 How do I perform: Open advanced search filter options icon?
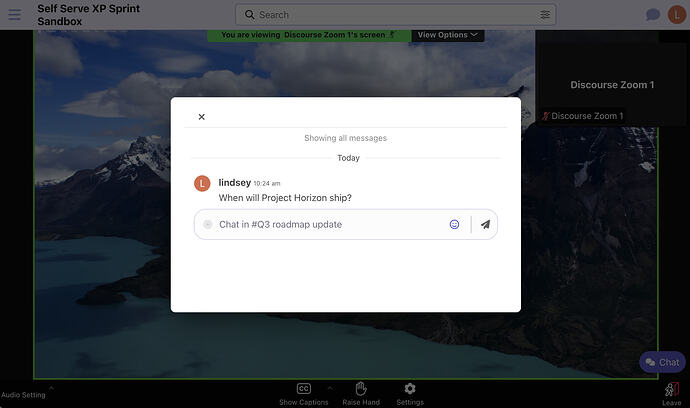545,15
